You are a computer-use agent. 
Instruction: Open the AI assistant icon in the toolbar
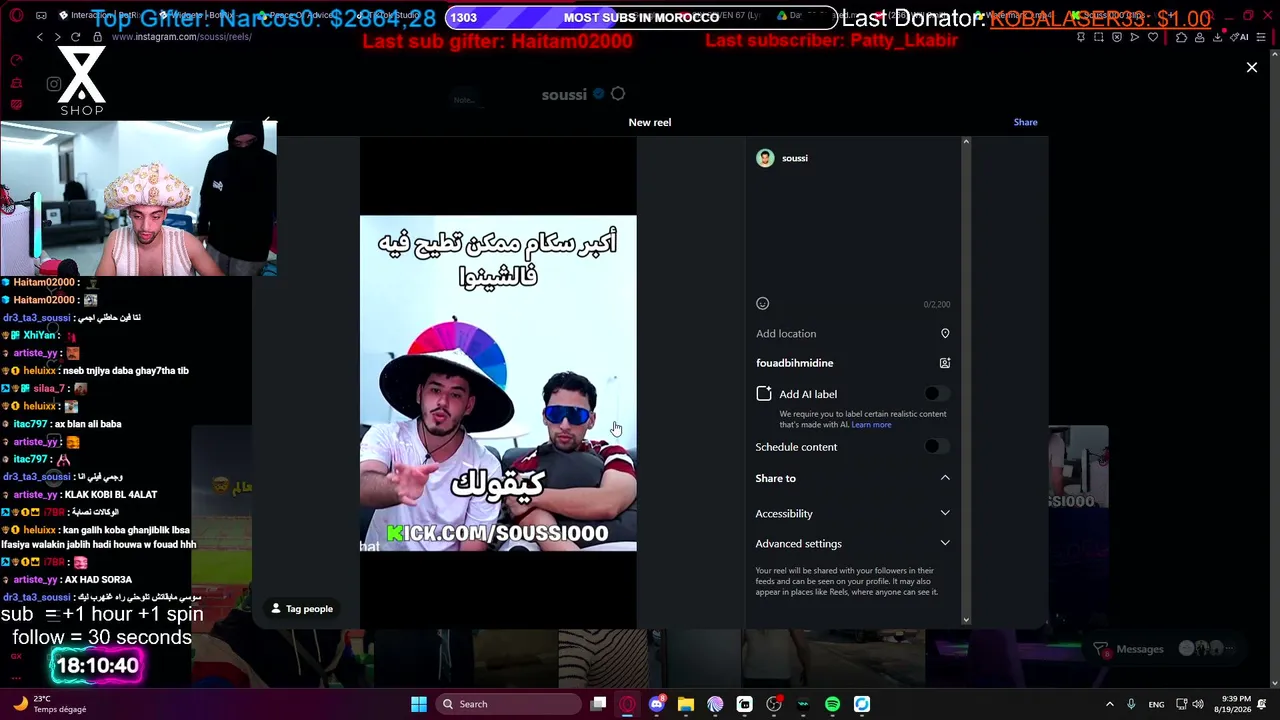pyautogui.click(x=1240, y=37)
